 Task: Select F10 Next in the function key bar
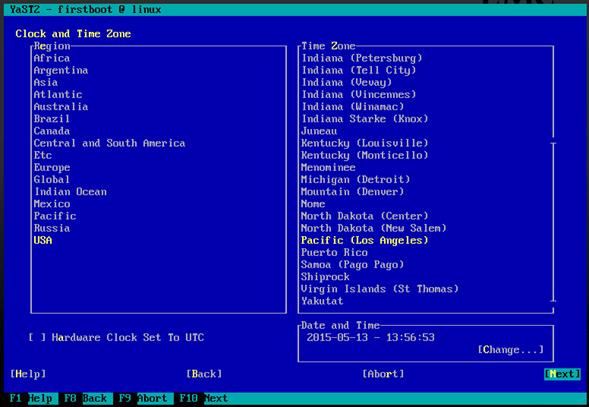pyautogui.click(x=203, y=398)
